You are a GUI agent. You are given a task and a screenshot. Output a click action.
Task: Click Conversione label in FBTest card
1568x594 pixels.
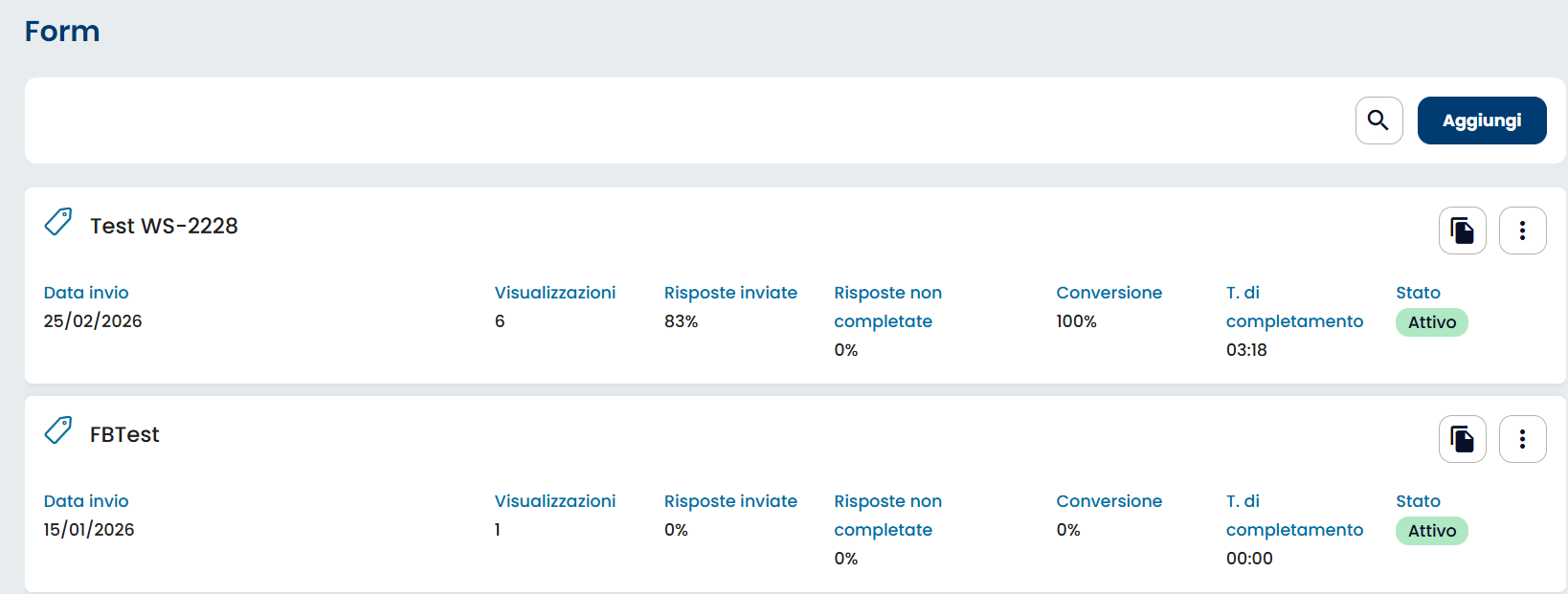[x=1109, y=501]
